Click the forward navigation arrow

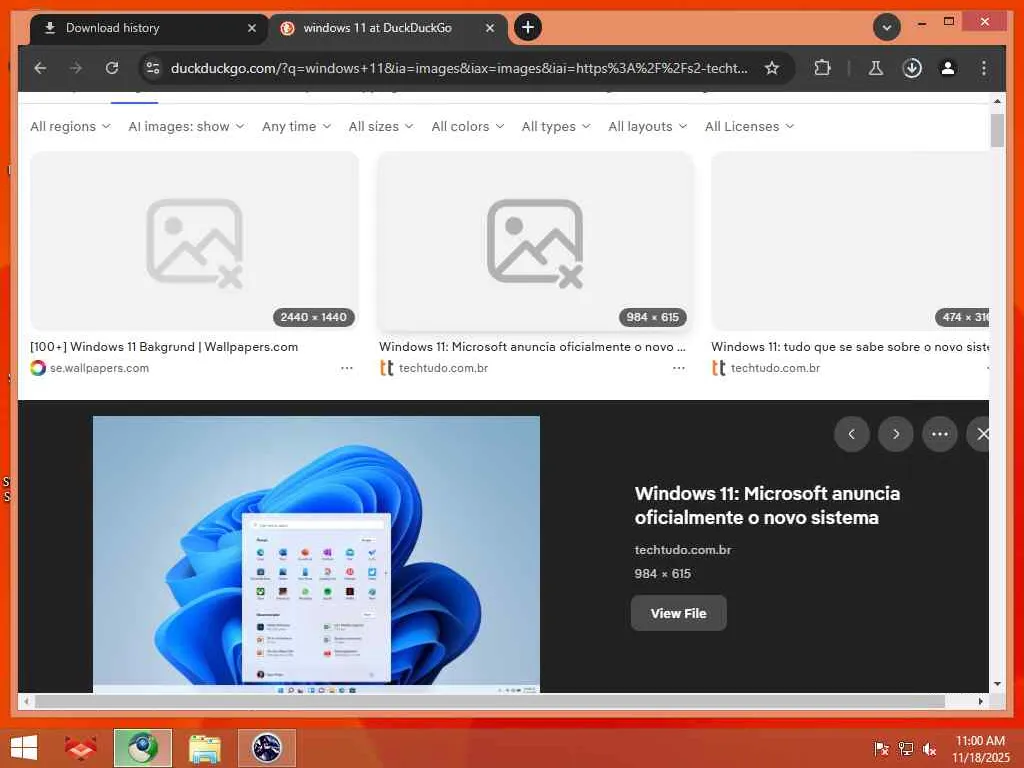click(76, 68)
